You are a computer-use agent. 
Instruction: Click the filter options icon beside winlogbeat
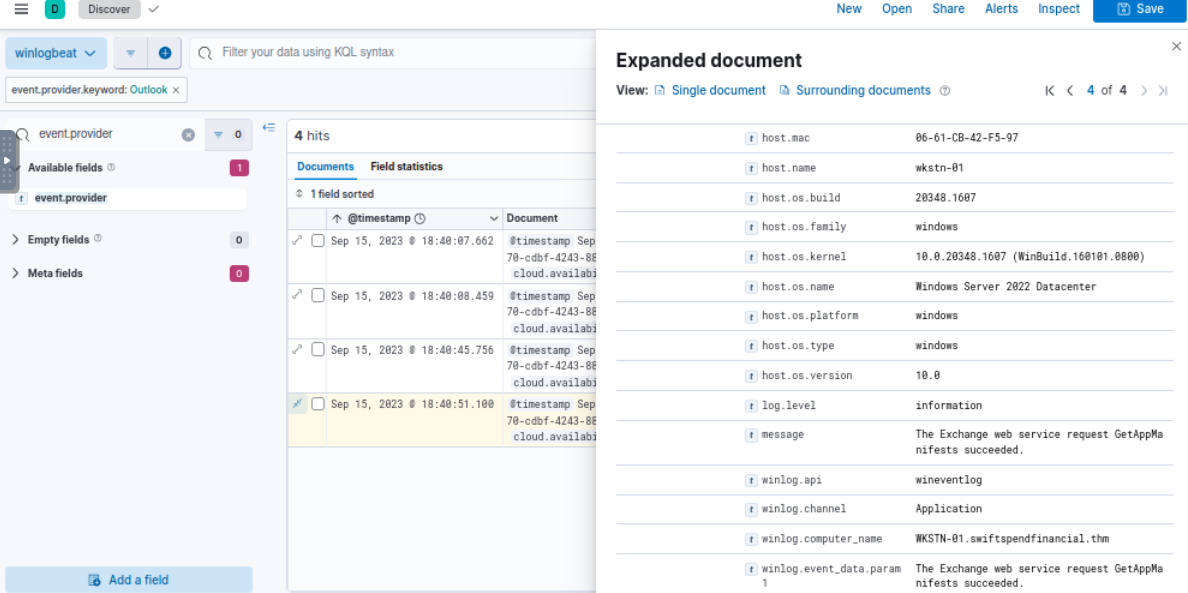(x=130, y=53)
